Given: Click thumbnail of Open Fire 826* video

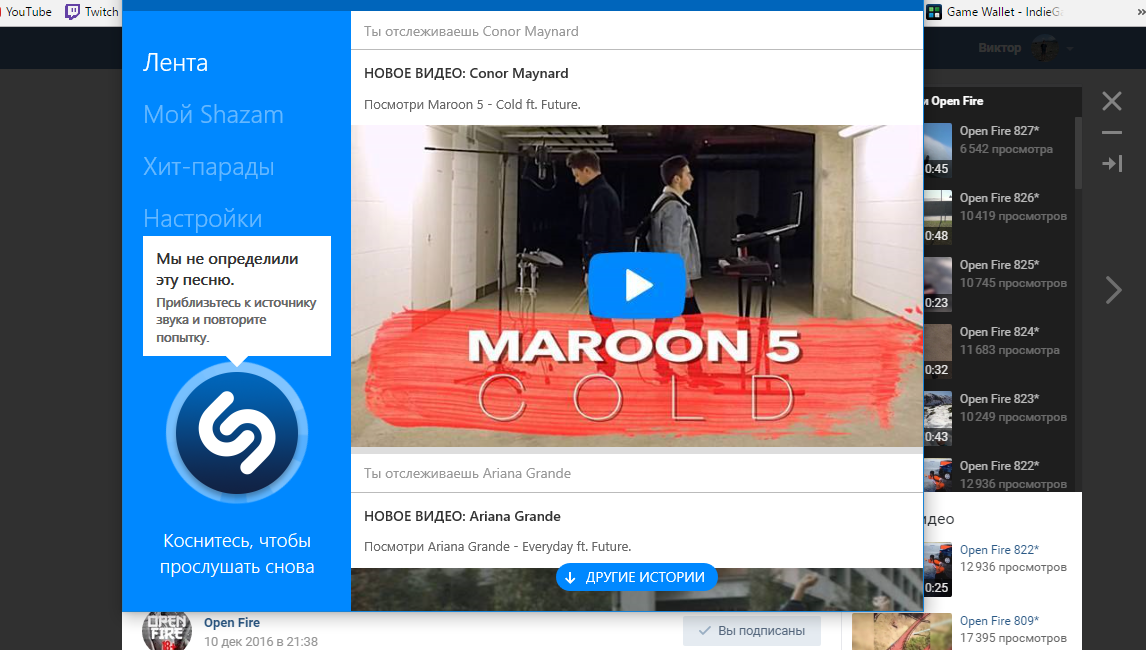Looking at the screenshot, I should [x=938, y=216].
